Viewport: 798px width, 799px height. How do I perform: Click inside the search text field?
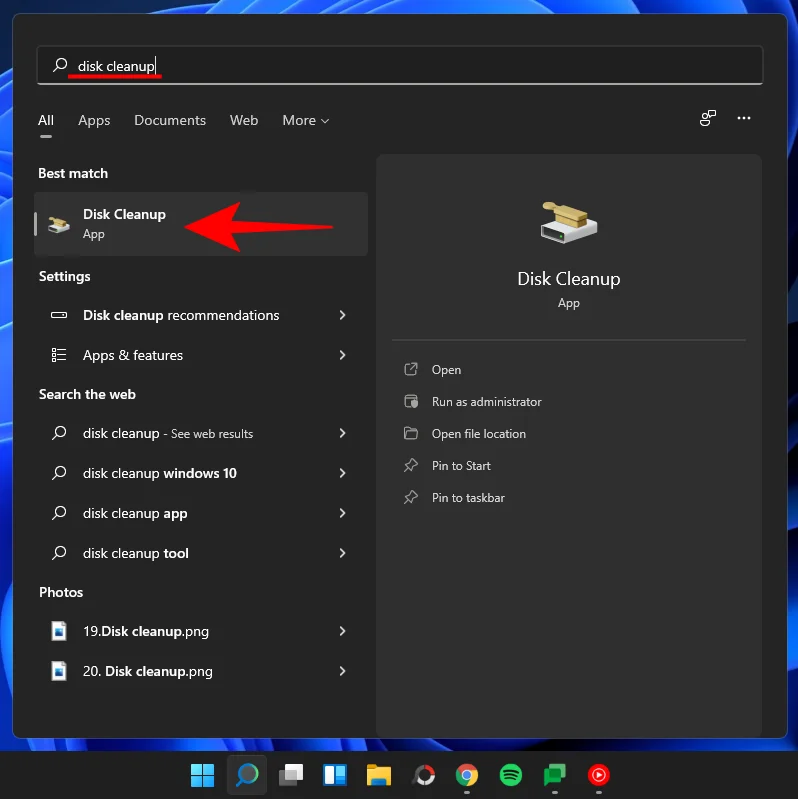pos(400,65)
